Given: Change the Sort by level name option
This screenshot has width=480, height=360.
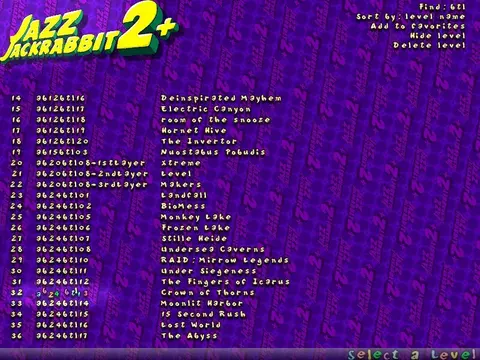Looking at the screenshot, I should click(411, 17).
